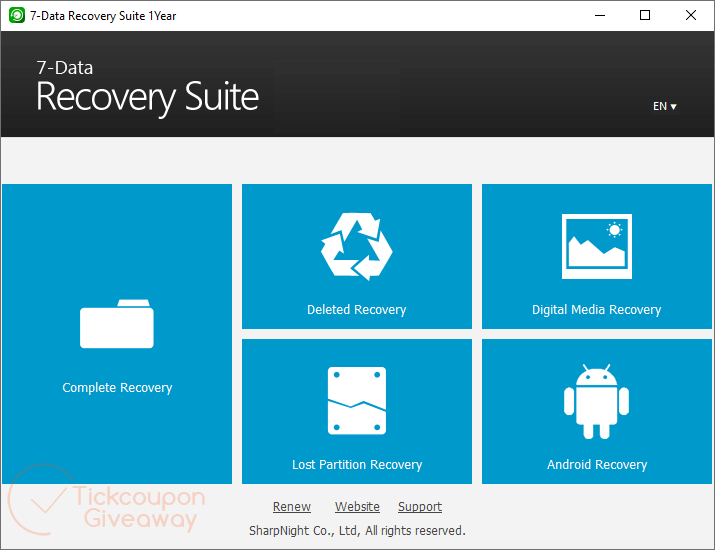Click the Complete Recovery folder icon
This screenshot has height=550, width=715.
click(117, 324)
